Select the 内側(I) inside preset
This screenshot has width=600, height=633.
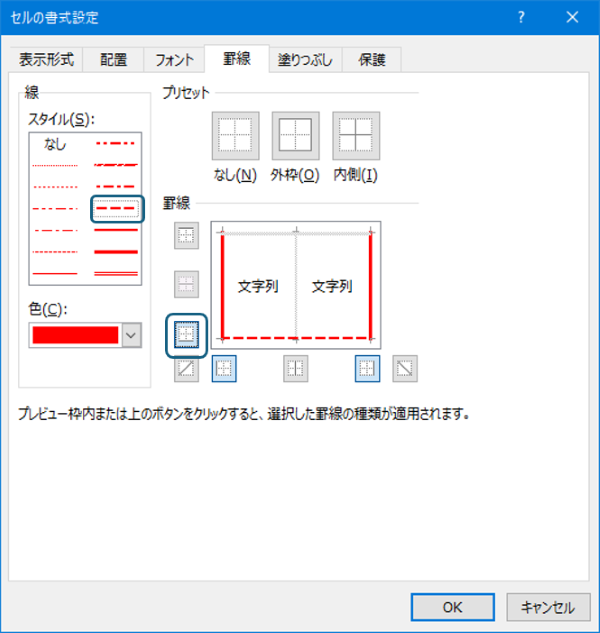coord(356,136)
